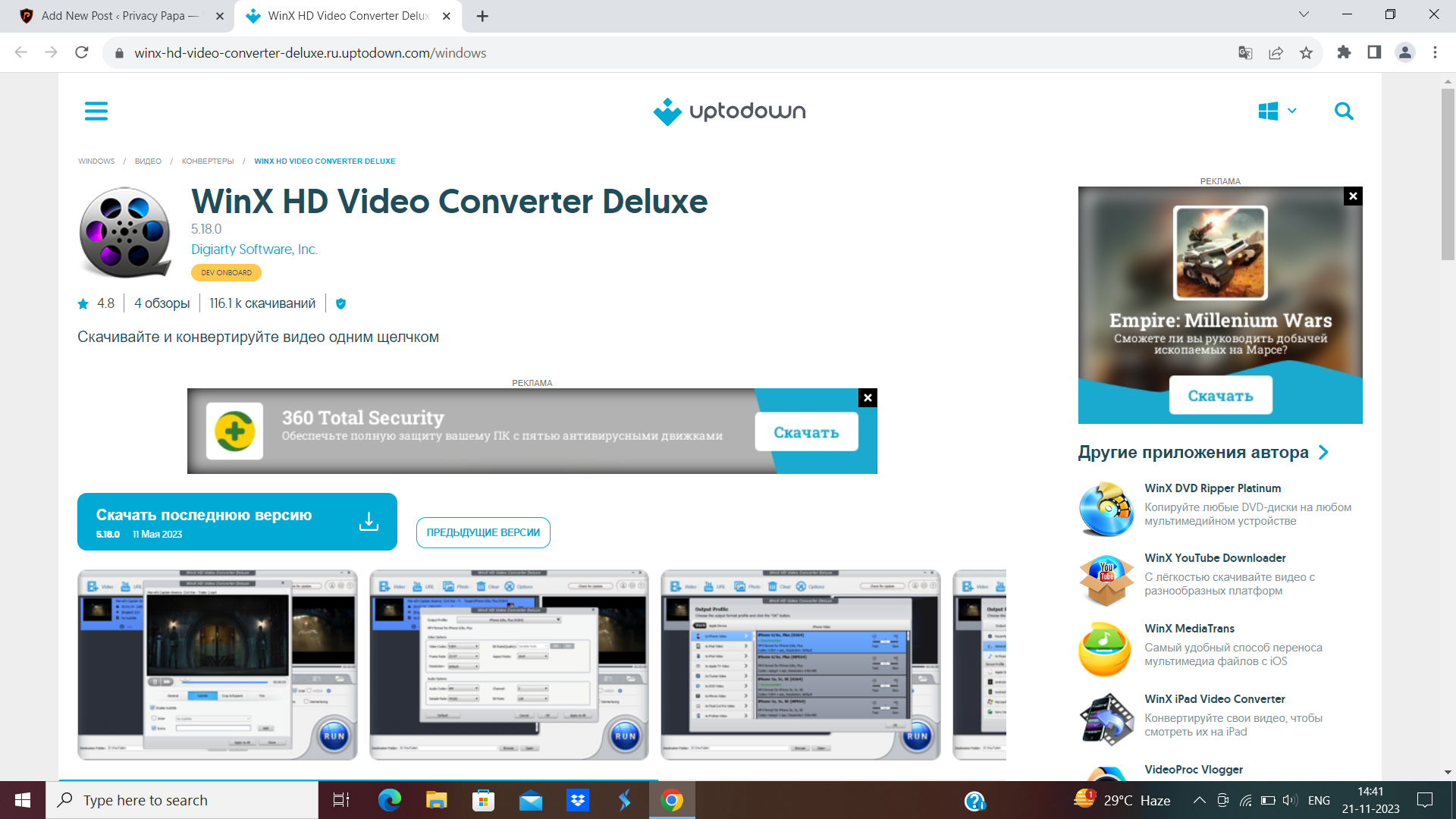Screen dimensions: 1456x819
Task: Click the page vertical scrollbar thumb
Action: [1448, 174]
